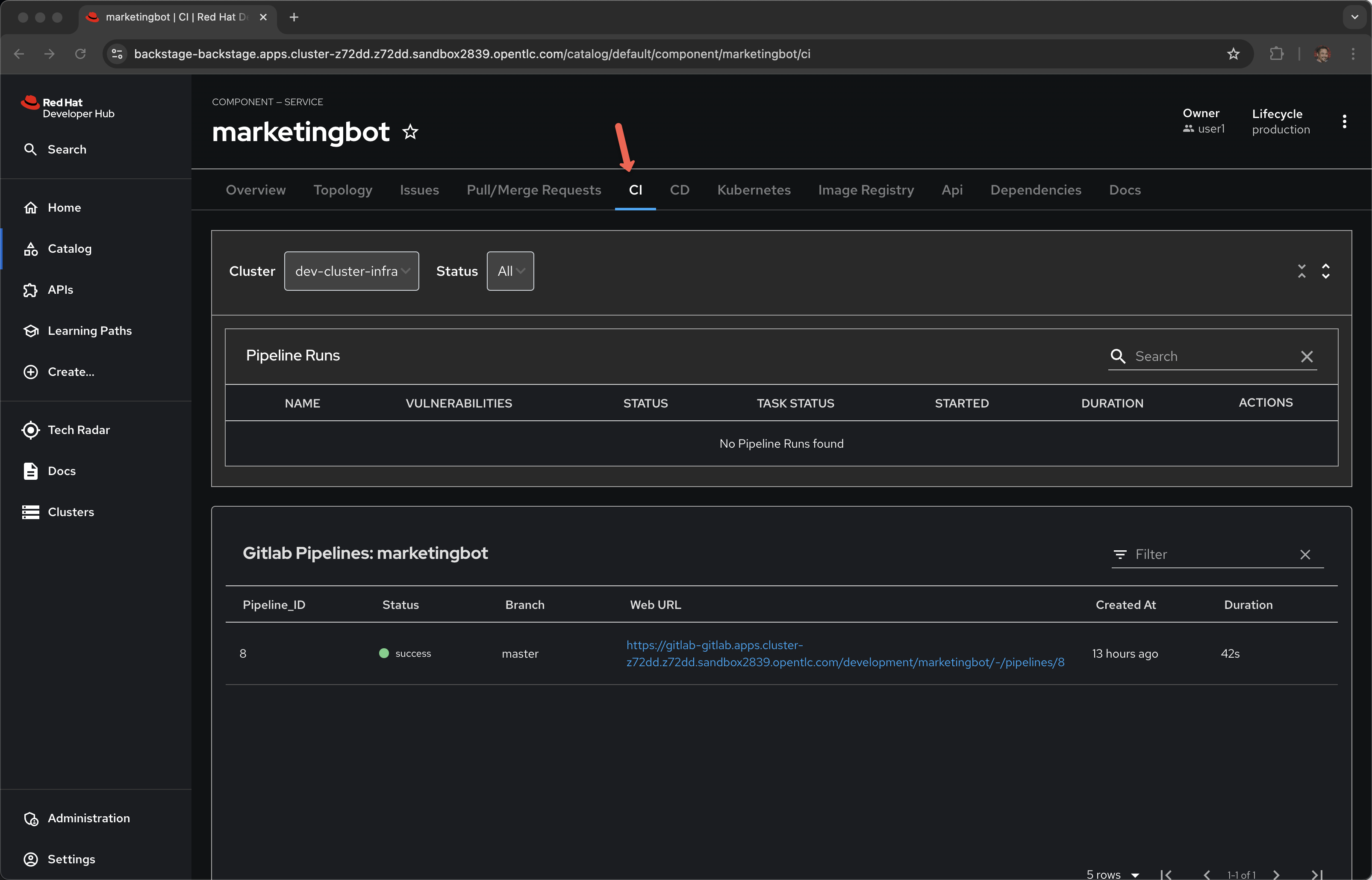Viewport: 1372px width, 880px height.
Task: Bookmark this page using the browser star
Action: coord(1233,54)
